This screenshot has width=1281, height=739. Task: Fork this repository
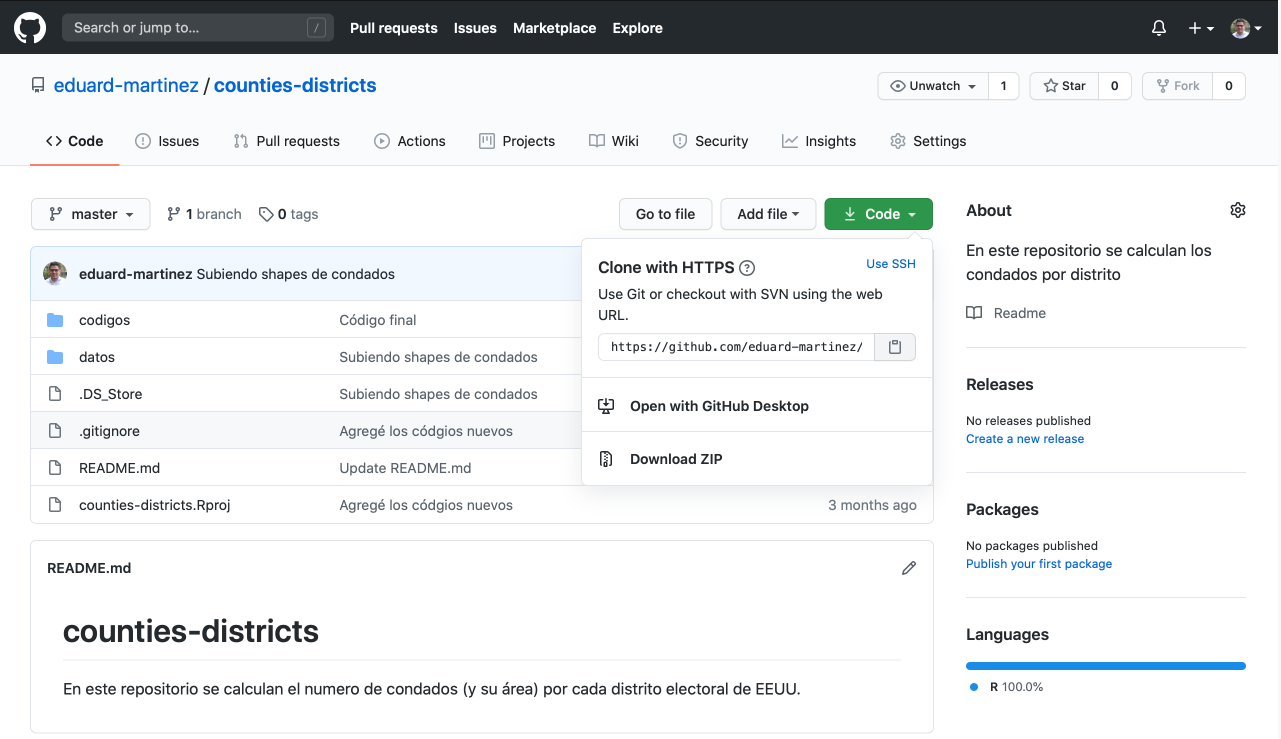point(1177,86)
